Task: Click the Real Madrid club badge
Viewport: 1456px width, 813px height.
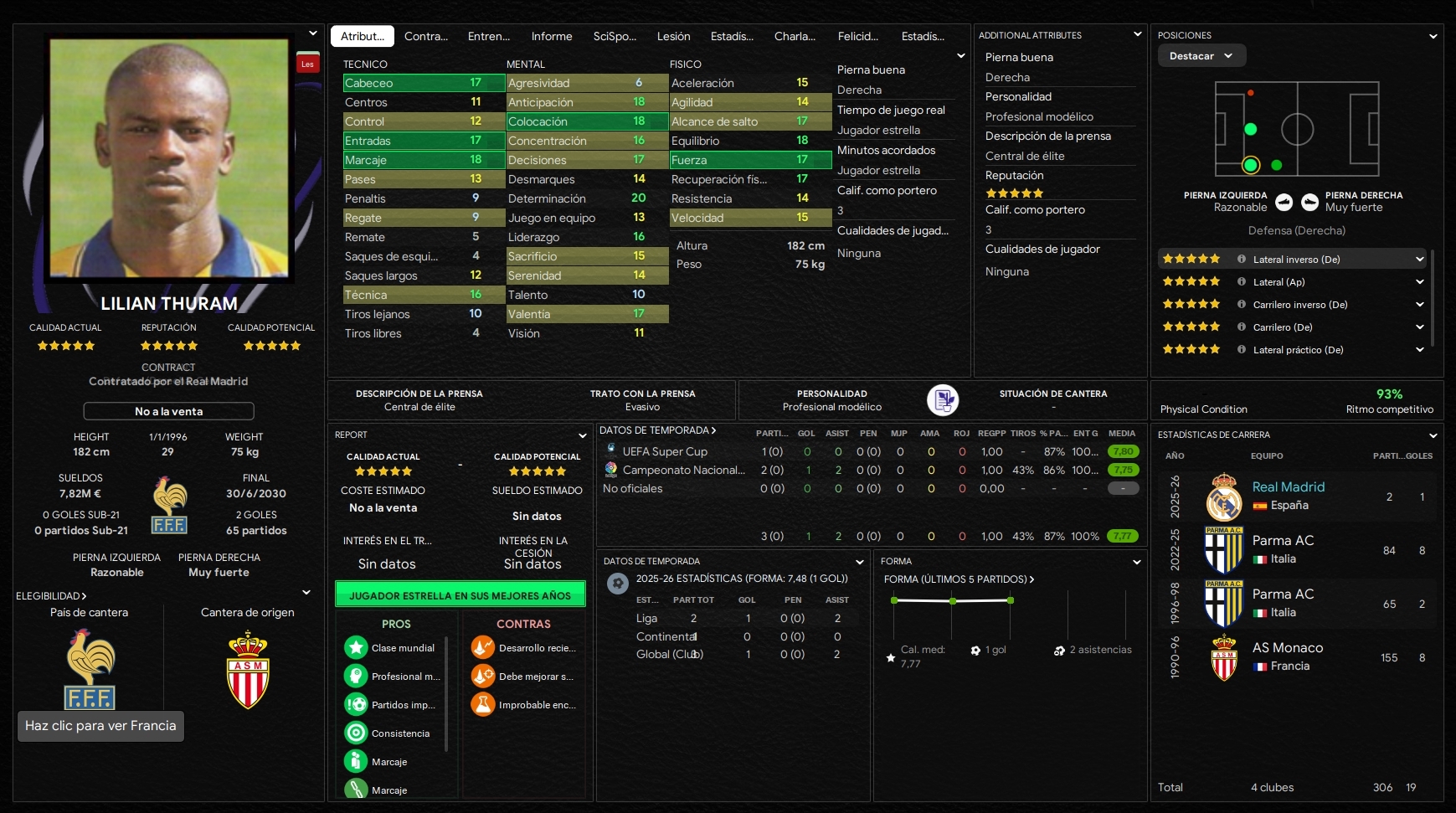Action: pos(1223,497)
